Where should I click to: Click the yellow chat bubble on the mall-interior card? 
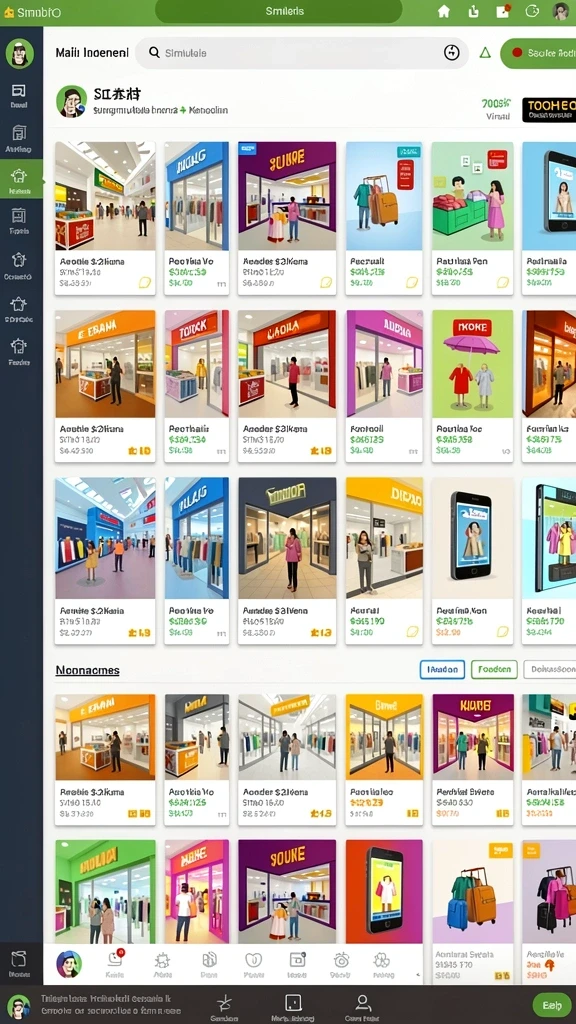tap(144, 283)
